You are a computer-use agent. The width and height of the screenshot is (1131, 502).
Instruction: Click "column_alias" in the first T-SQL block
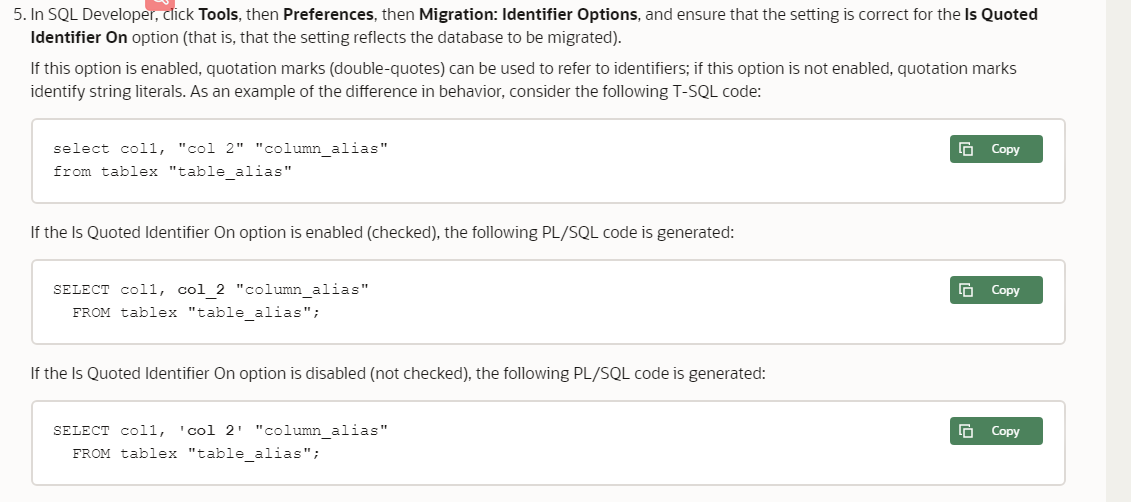tap(321, 149)
